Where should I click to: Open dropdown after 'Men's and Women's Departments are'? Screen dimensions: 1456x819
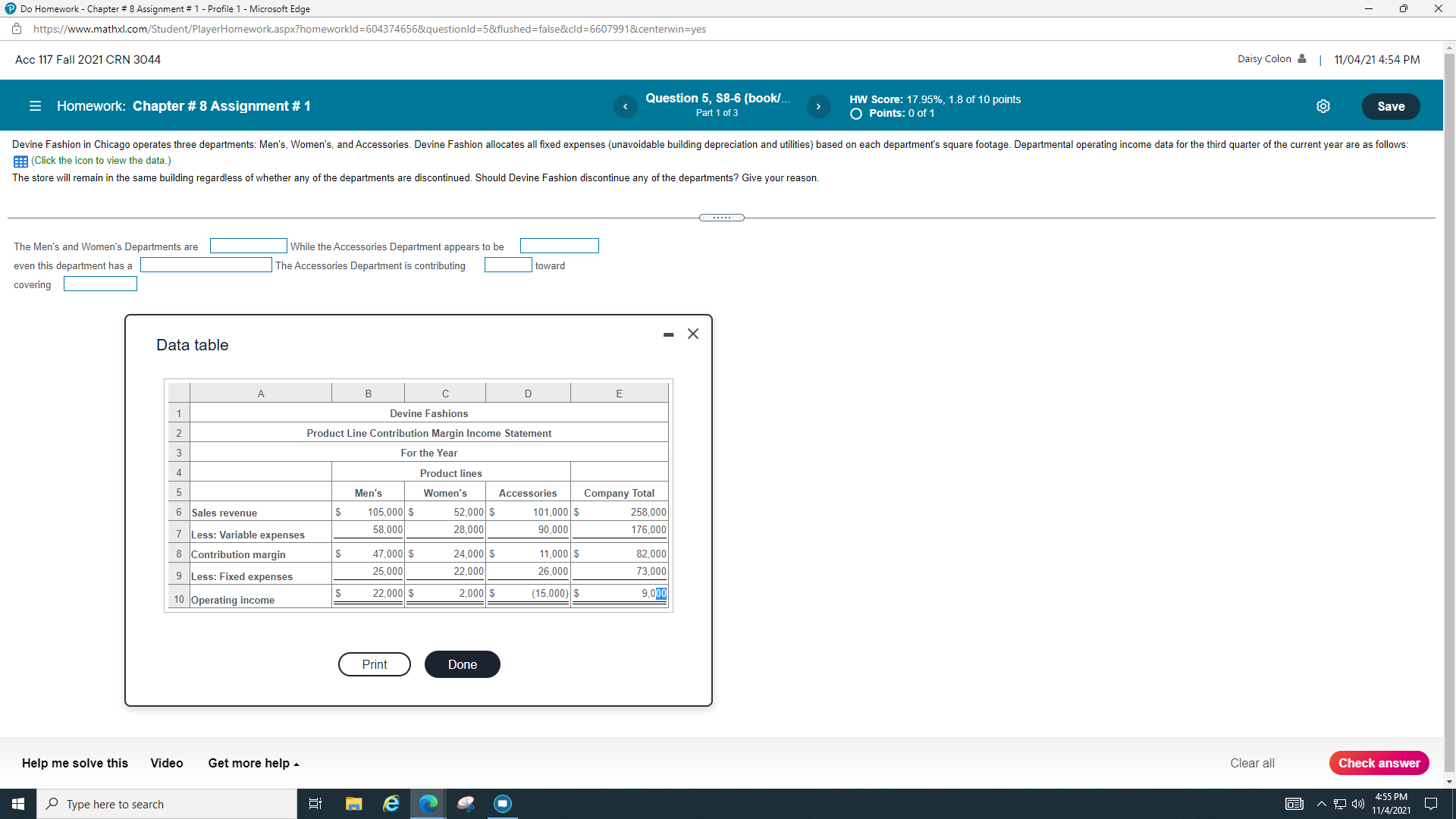click(248, 246)
